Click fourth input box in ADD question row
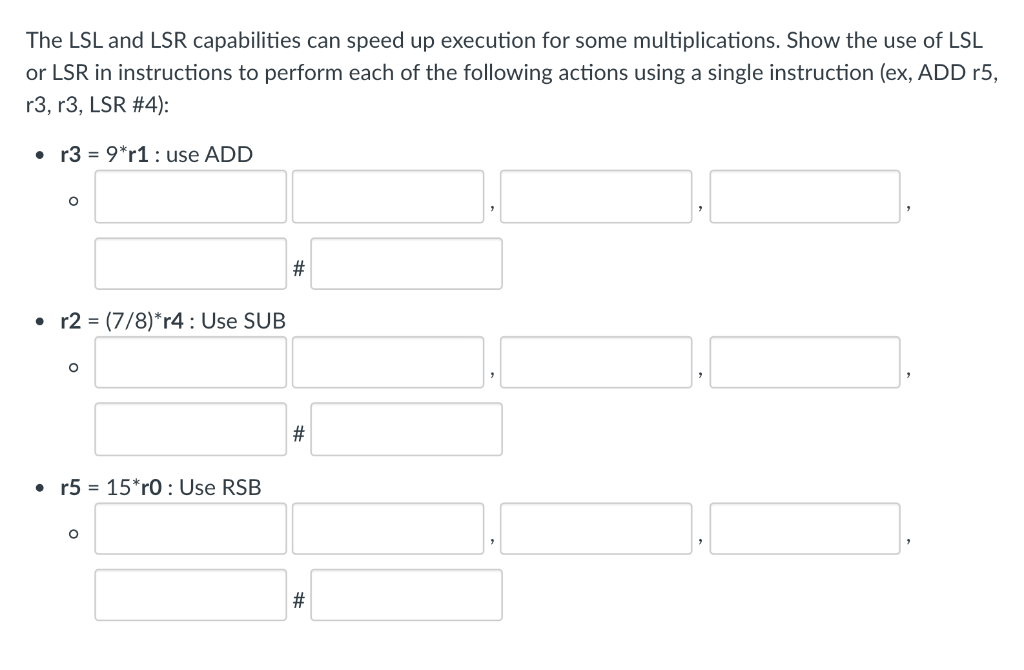The width and height of the screenshot is (1024, 670). point(805,196)
